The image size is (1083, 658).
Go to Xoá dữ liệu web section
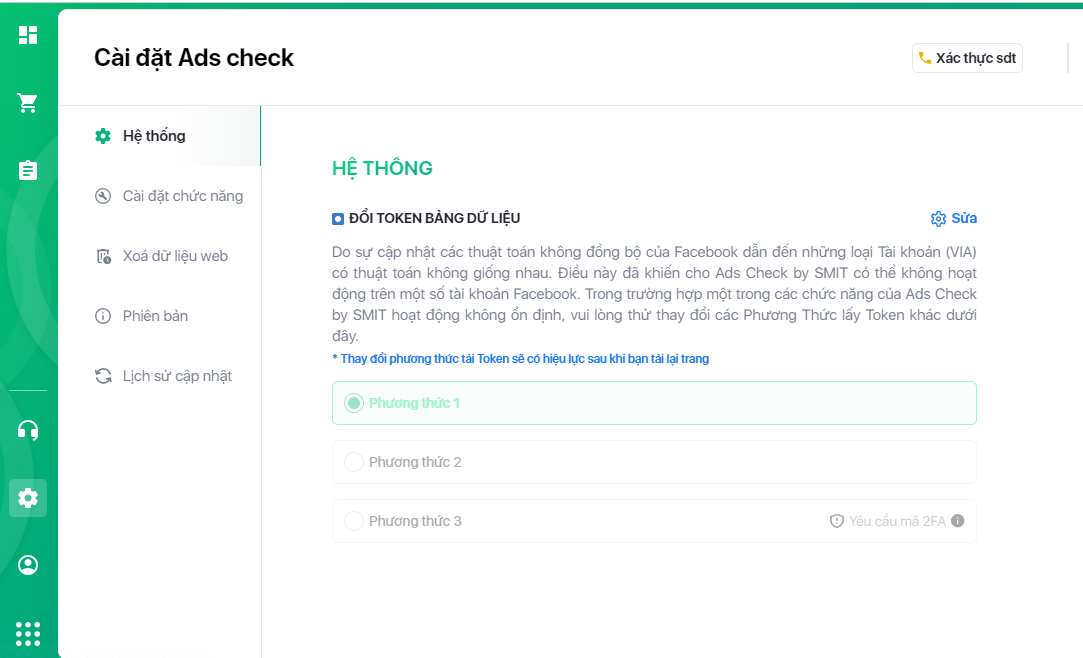(x=175, y=256)
